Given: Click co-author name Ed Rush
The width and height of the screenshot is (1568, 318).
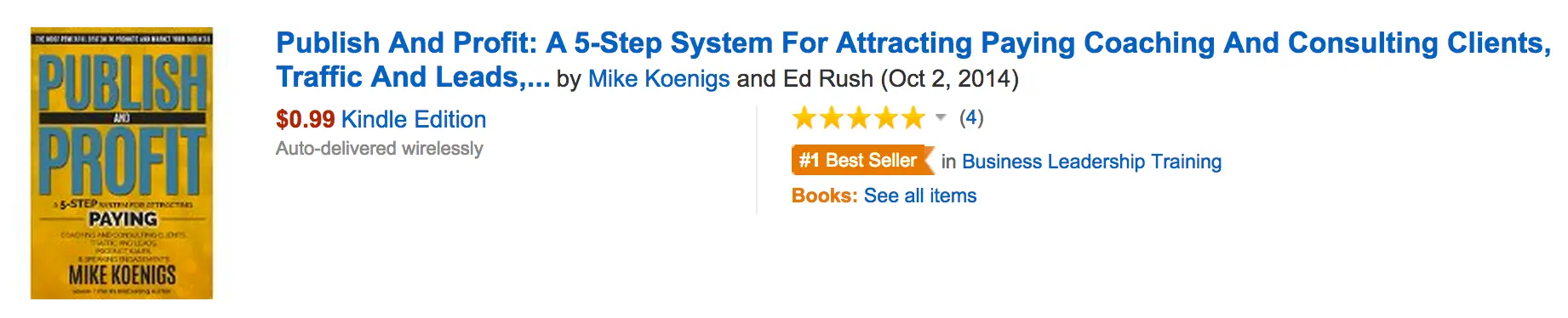Looking at the screenshot, I should (828, 79).
